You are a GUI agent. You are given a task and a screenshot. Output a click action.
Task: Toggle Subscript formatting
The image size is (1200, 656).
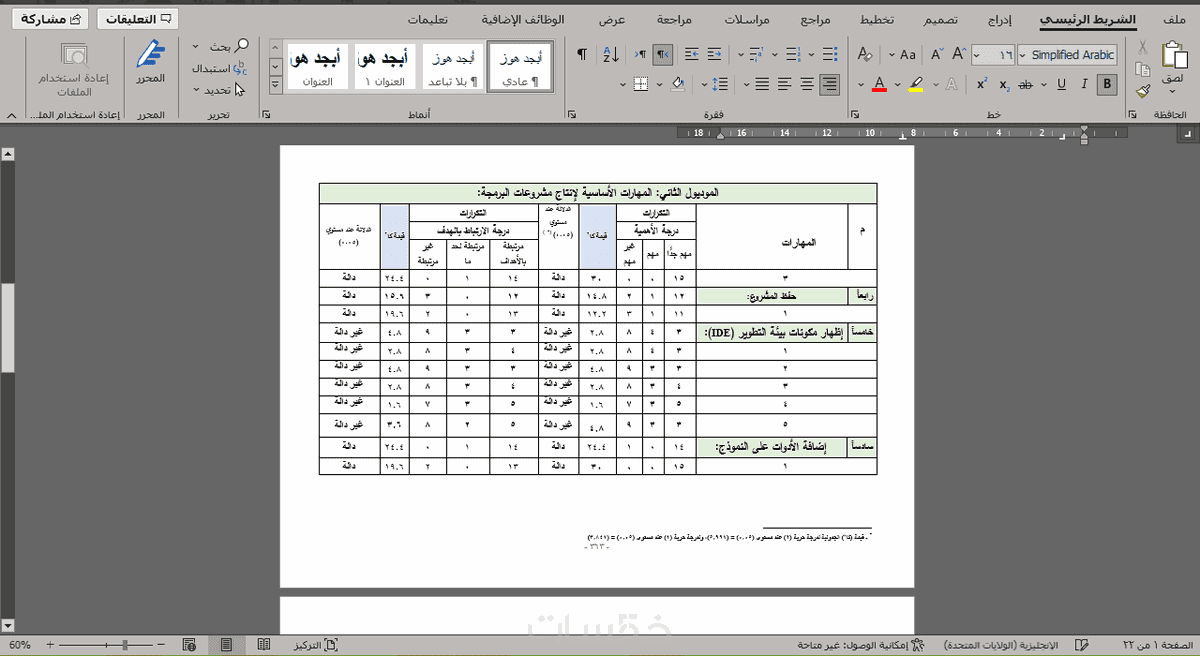point(1004,84)
